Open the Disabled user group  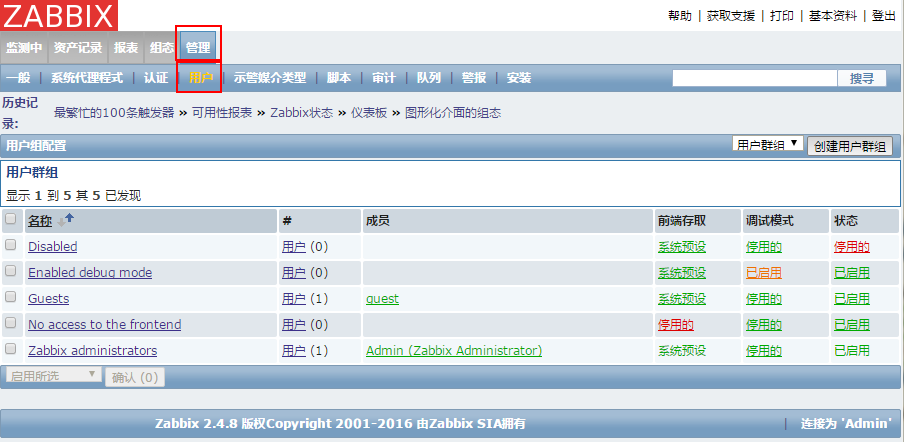[x=52, y=247]
